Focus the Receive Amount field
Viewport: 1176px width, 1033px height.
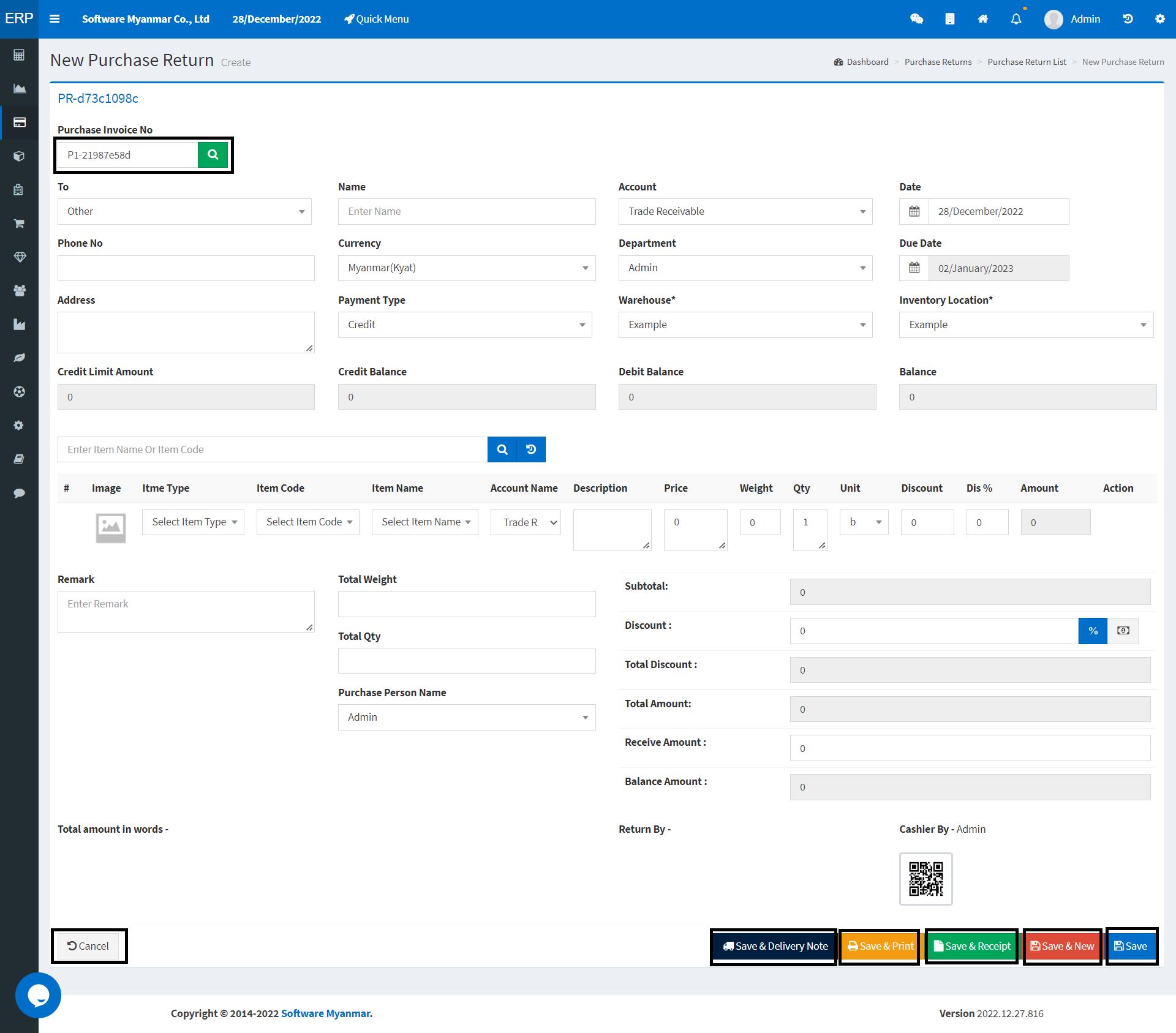click(970, 748)
